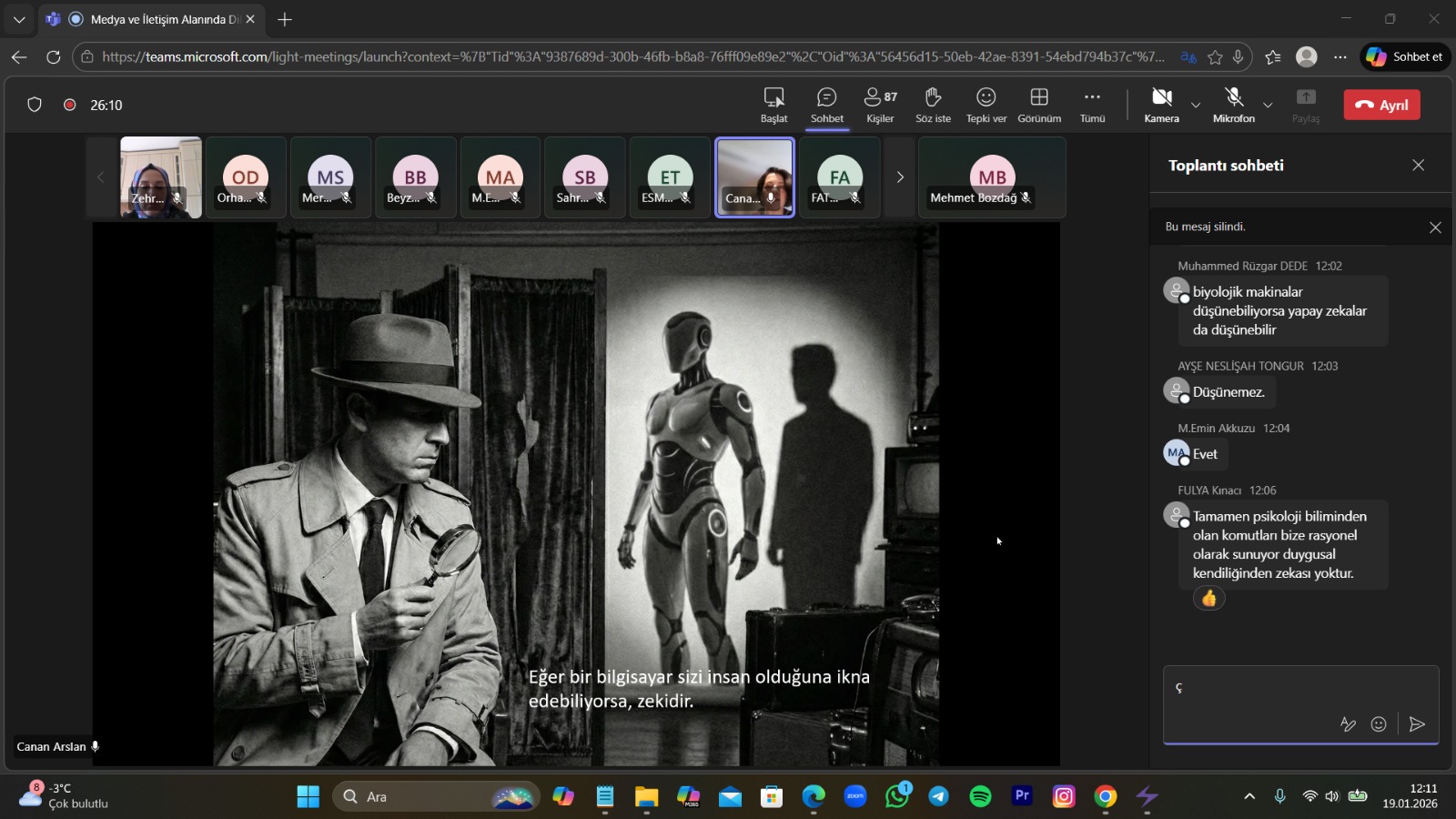Viewport: 1456px width, 819px height.
Task: Select the Medya ve İletişim browser tab
Action: point(155,19)
